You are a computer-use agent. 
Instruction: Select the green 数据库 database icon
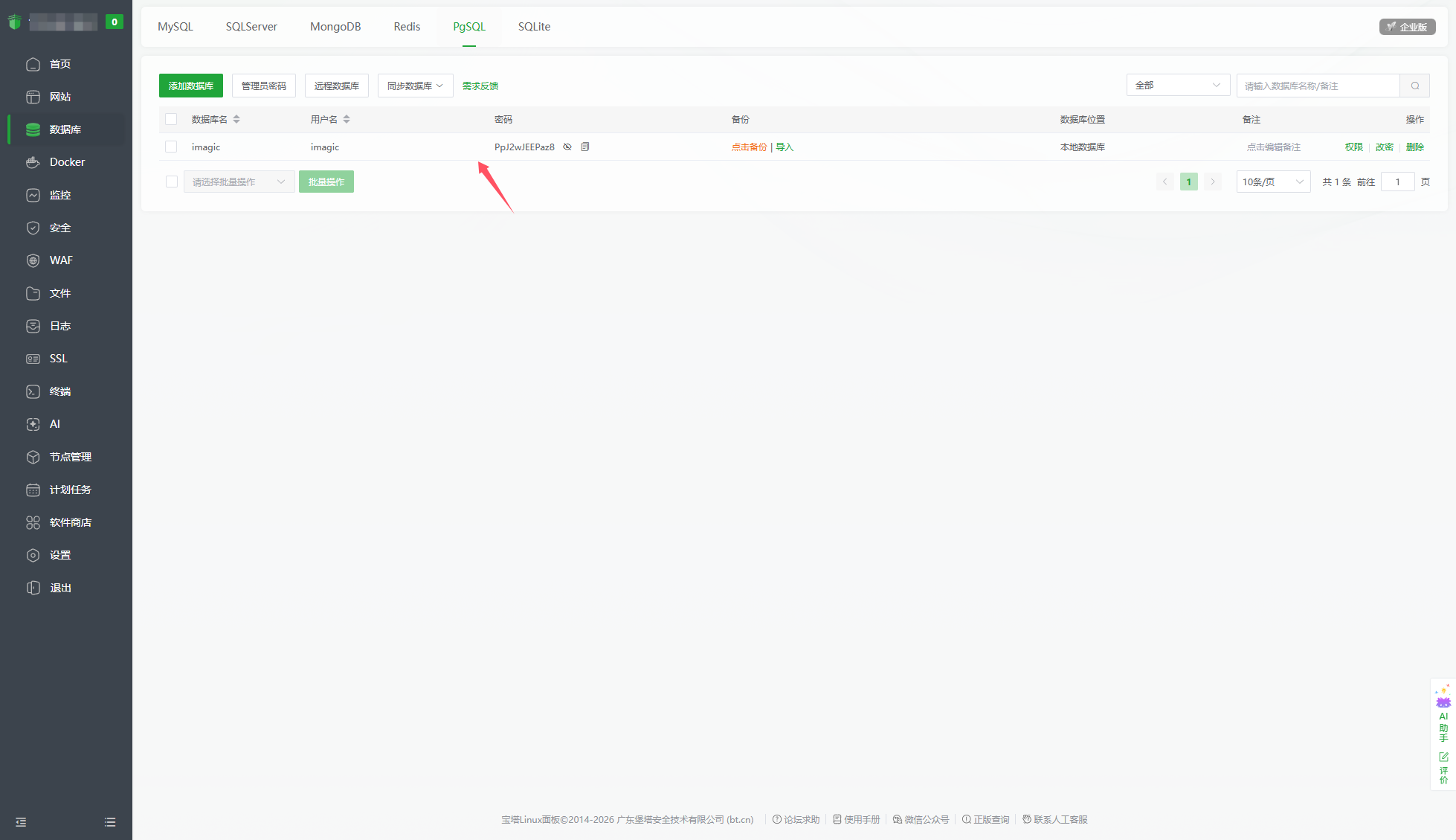(x=33, y=129)
